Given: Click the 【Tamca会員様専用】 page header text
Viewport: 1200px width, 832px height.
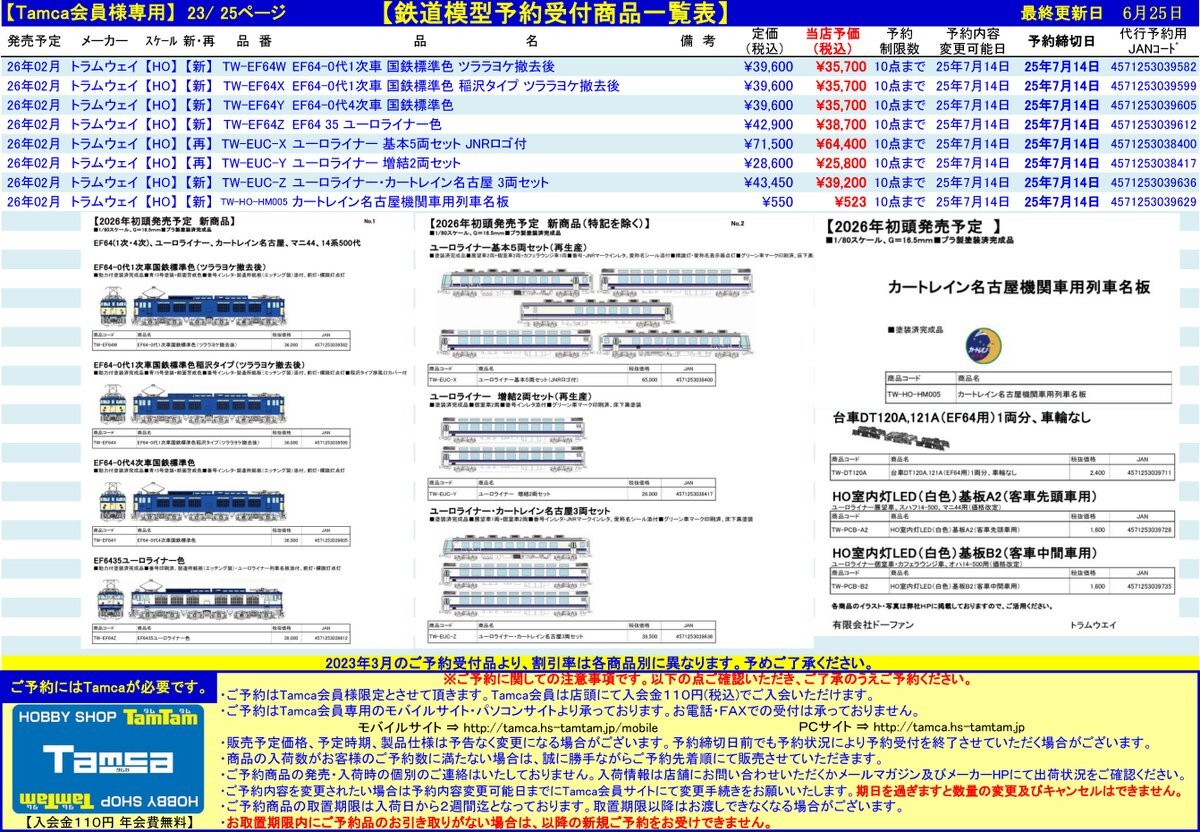Looking at the screenshot, I should click(x=91, y=13).
